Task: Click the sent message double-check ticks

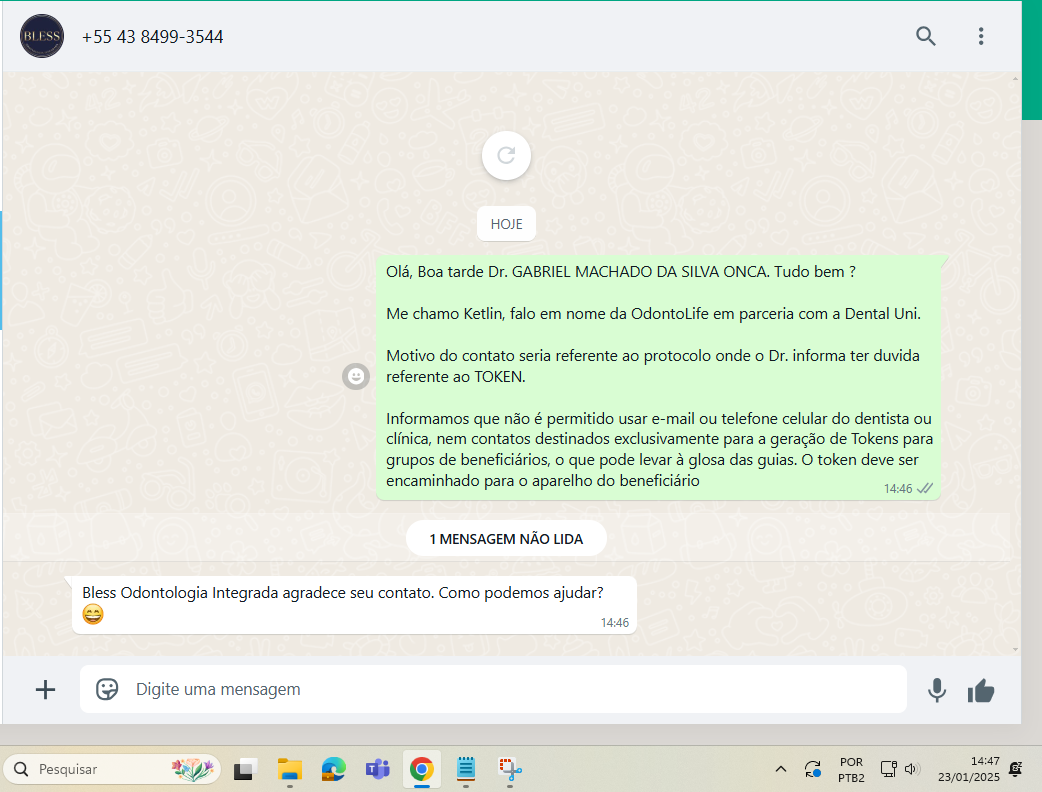Action: coord(924,488)
